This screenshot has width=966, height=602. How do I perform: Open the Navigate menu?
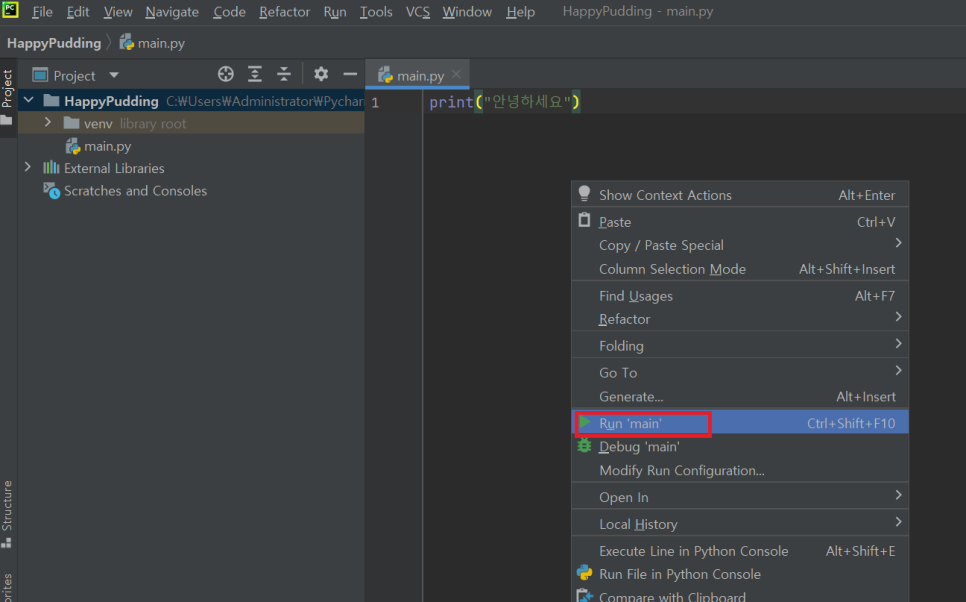pos(172,12)
